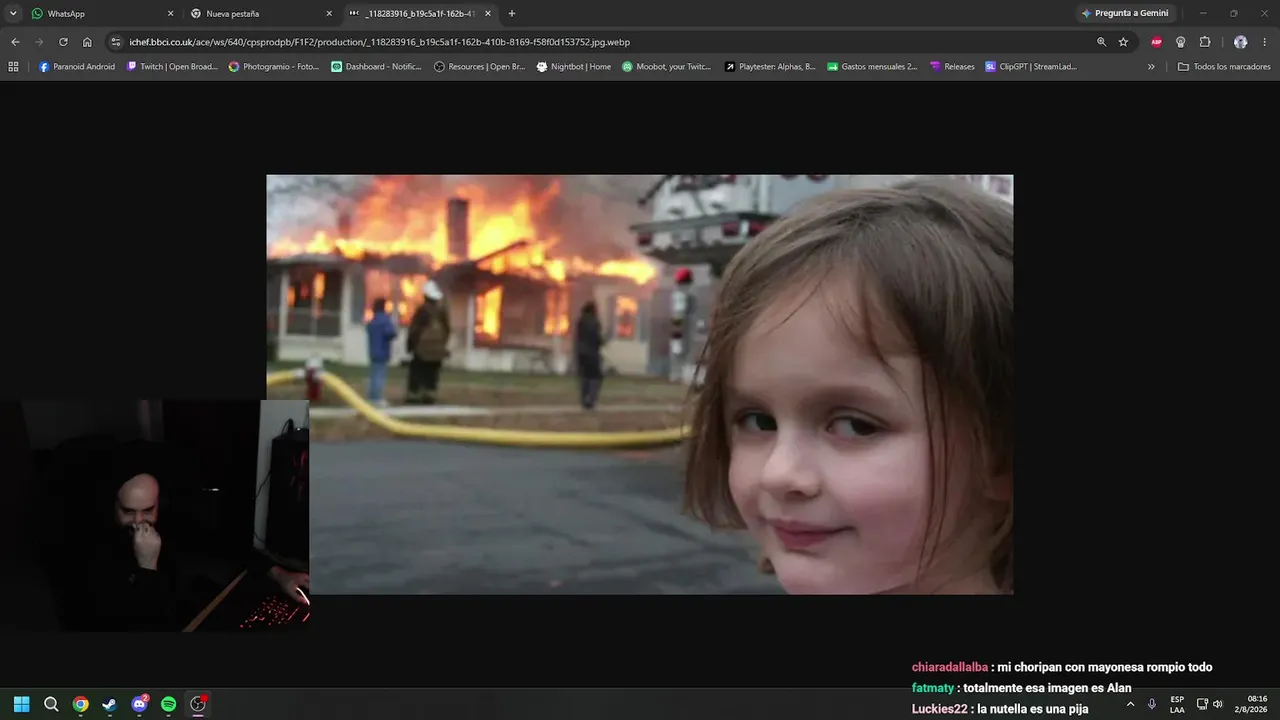Bookmark this page with the star

coord(1123,42)
